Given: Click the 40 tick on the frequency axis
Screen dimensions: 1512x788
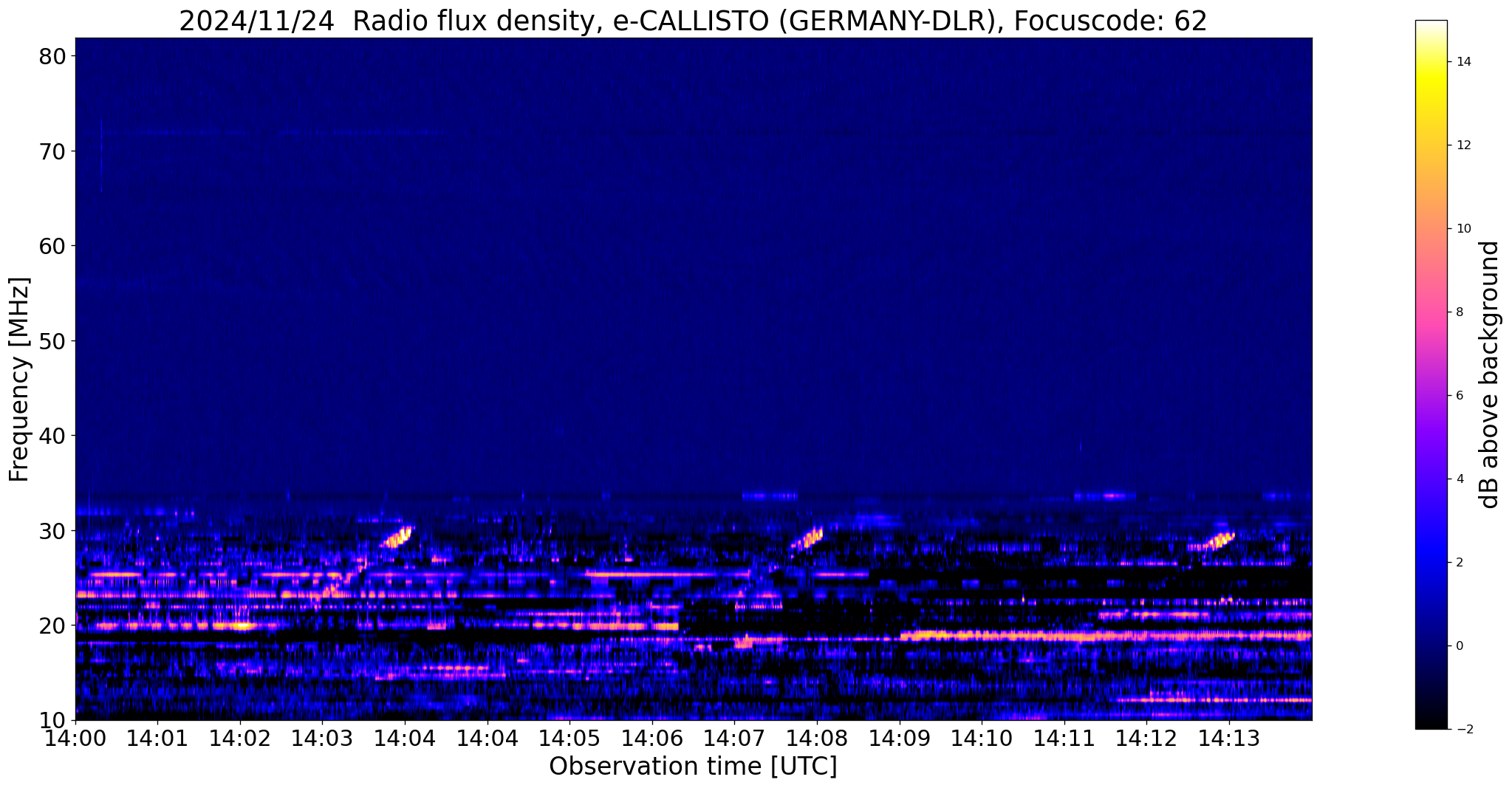Looking at the screenshot, I should click(x=53, y=435).
